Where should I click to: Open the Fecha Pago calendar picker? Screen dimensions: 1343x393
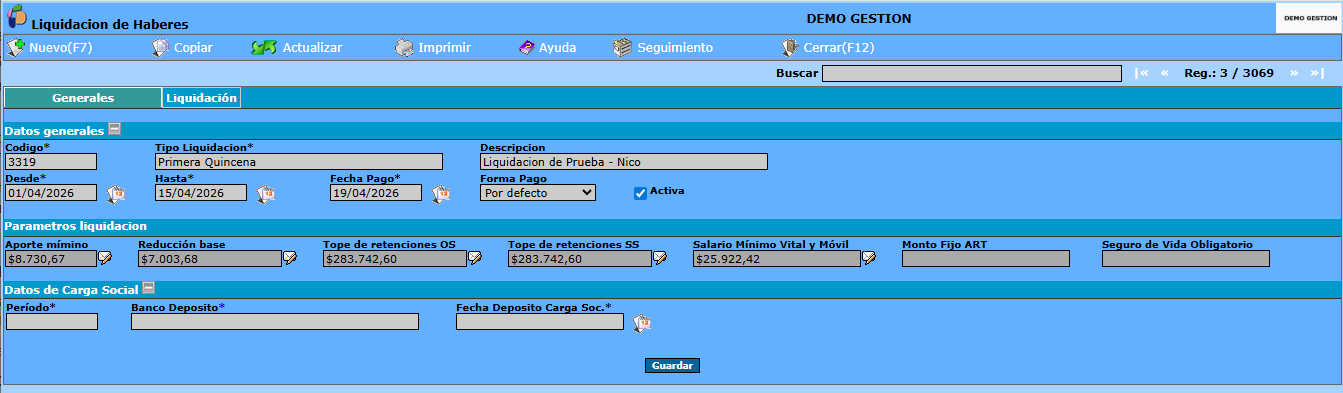(440, 194)
